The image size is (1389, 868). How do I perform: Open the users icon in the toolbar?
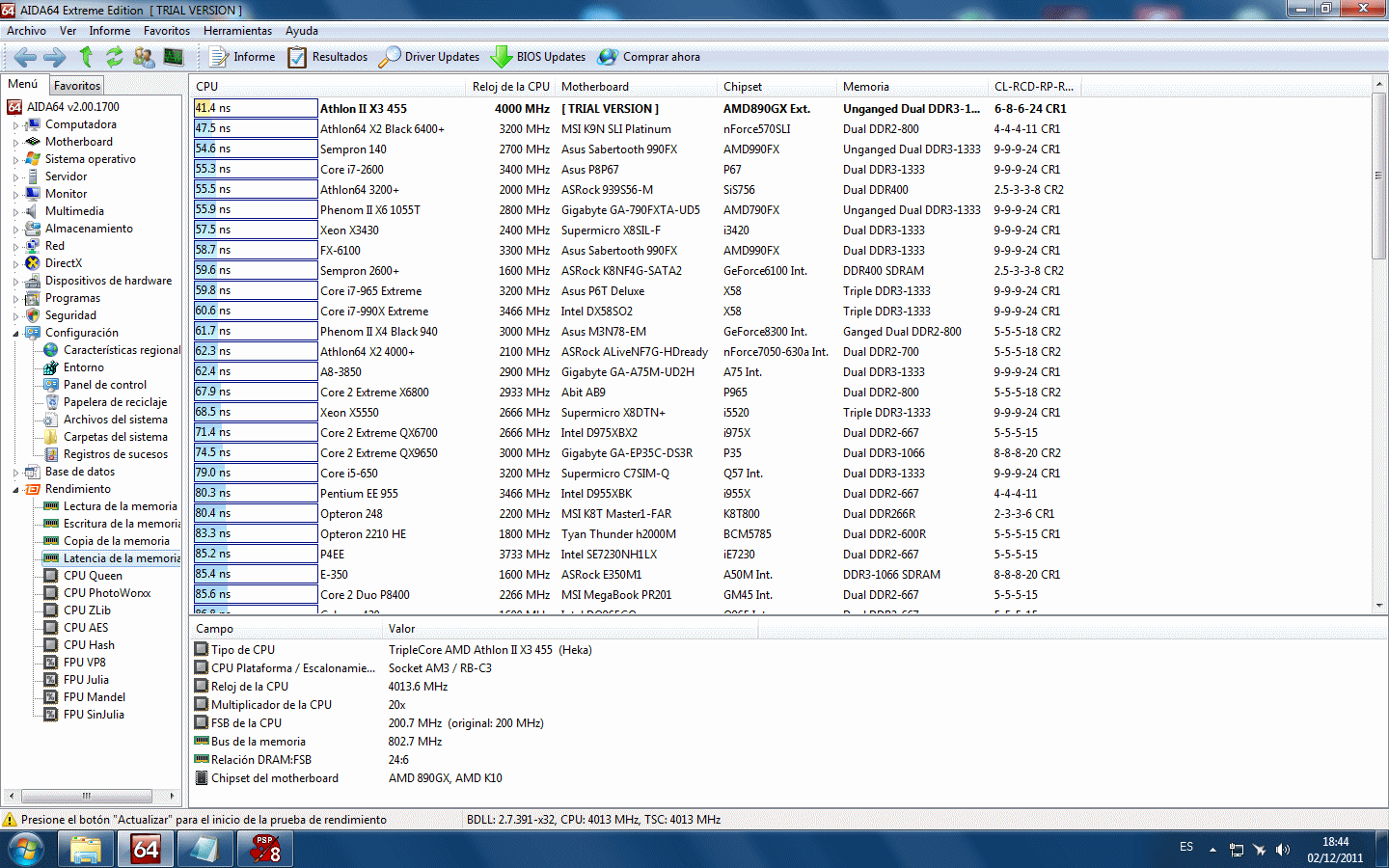144,57
